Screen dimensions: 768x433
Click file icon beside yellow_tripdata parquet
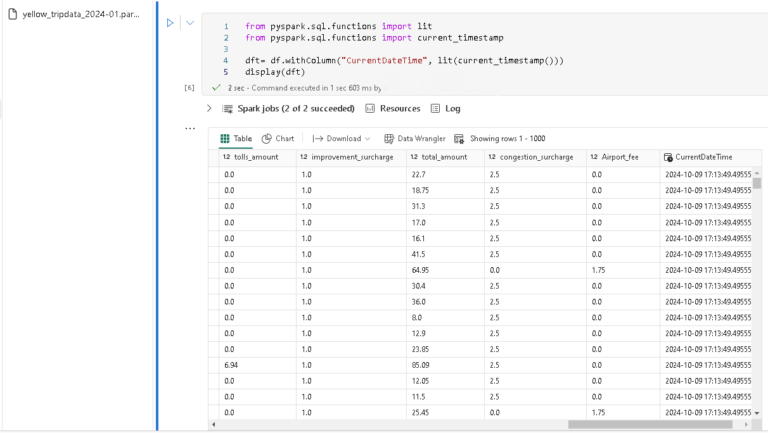coord(13,14)
